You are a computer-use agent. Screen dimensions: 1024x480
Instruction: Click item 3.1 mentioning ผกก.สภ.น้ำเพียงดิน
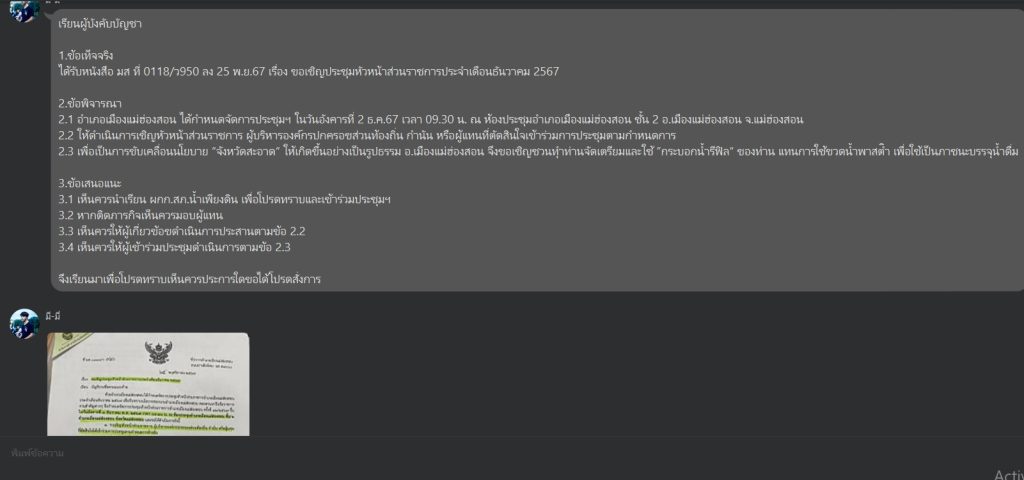[225, 199]
